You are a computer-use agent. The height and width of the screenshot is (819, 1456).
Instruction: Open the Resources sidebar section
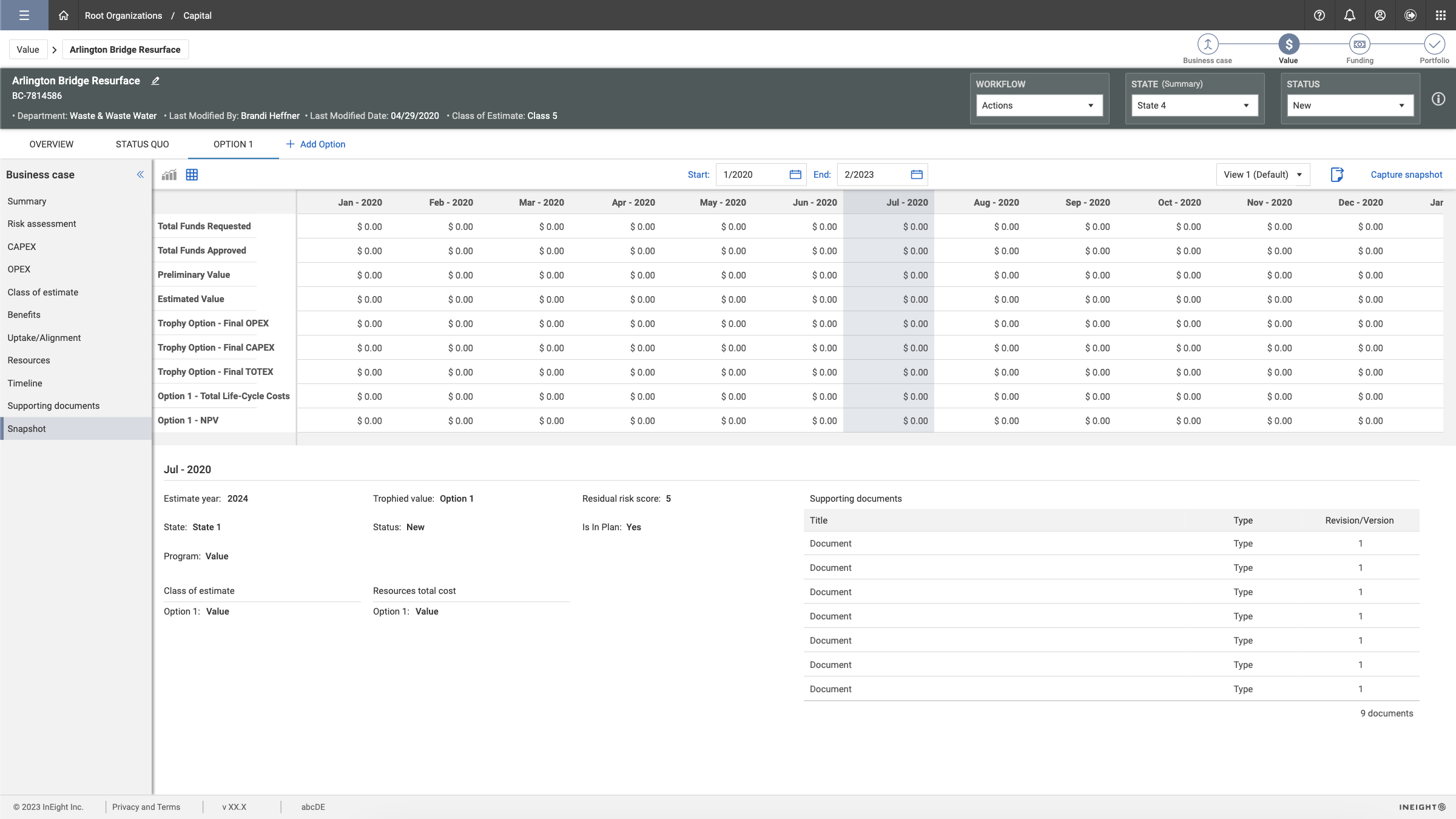[76, 360]
